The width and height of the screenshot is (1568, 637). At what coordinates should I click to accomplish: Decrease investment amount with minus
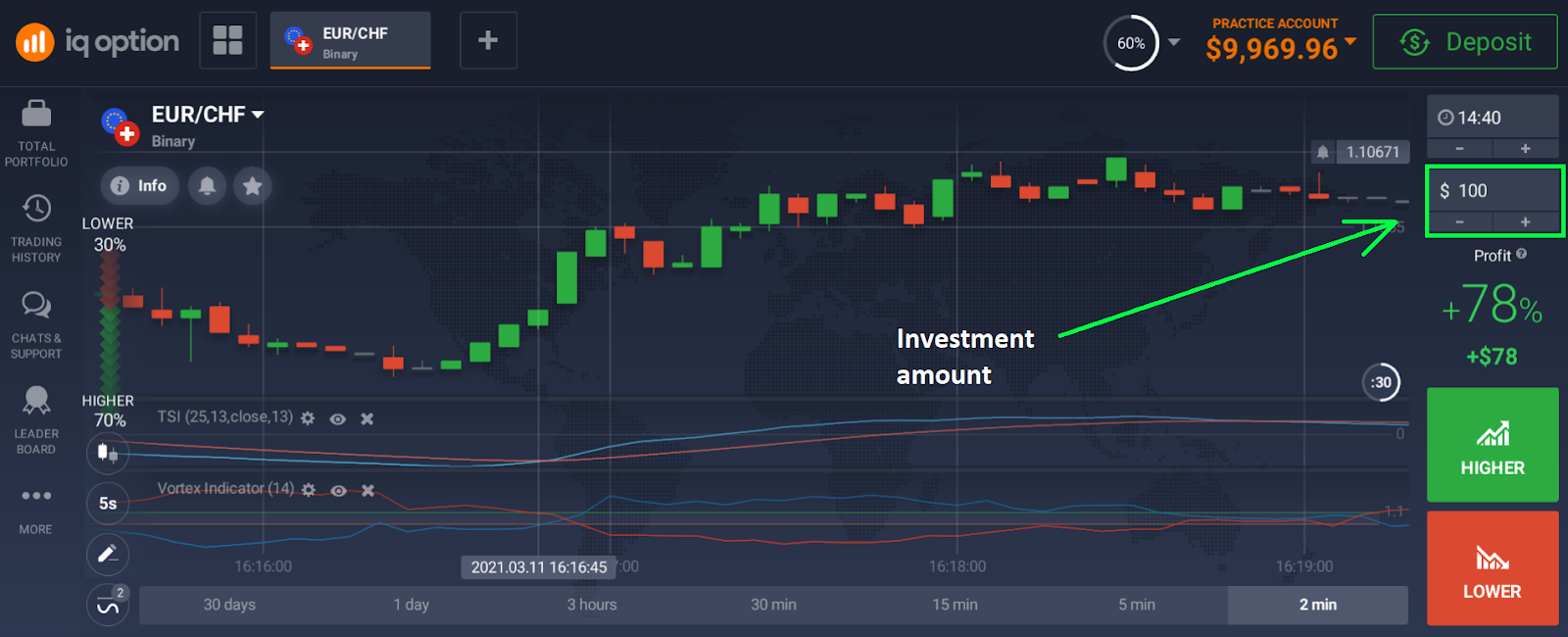coord(1459,222)
